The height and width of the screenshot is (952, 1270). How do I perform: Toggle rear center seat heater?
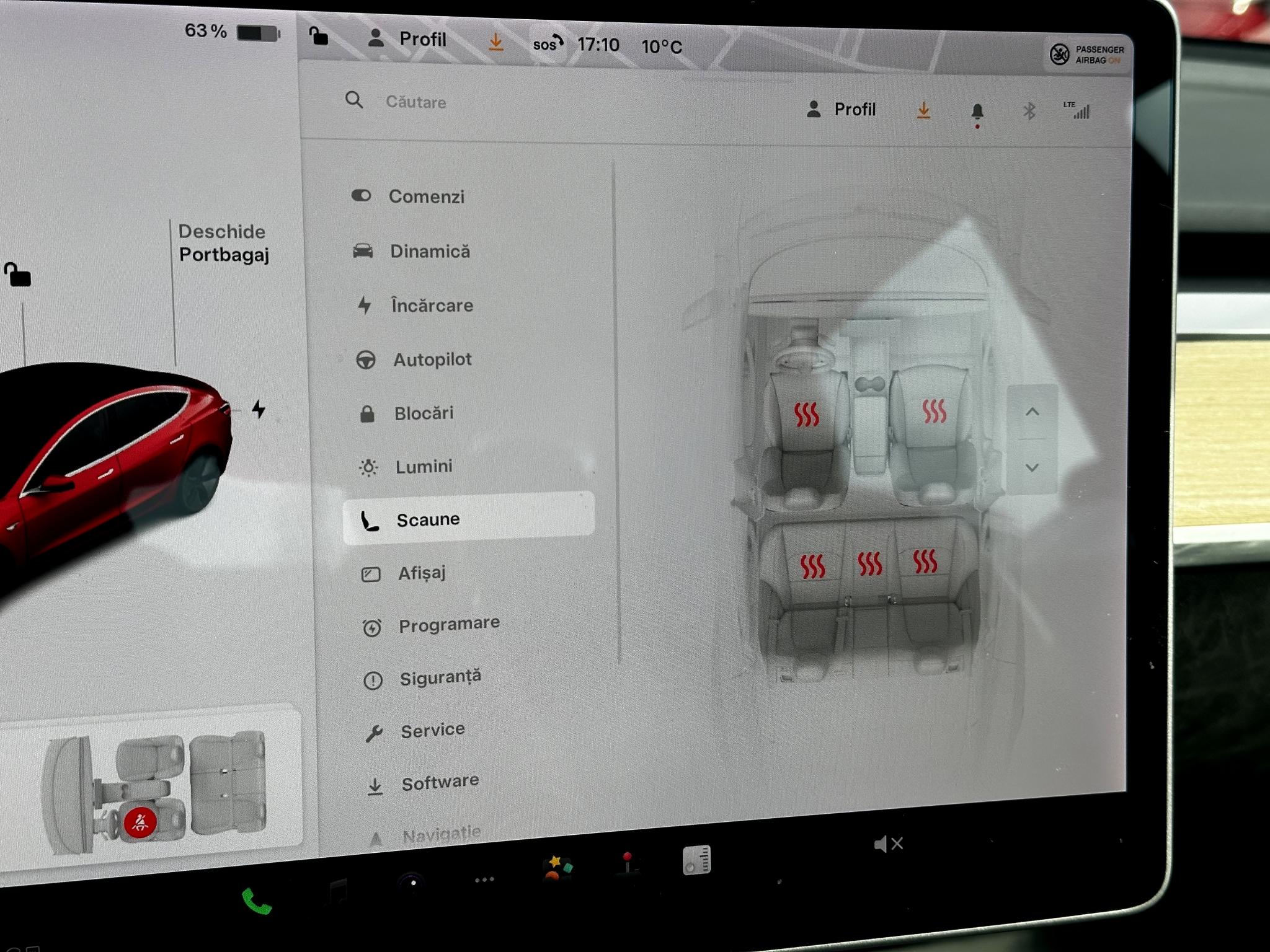pyautogui.click(x=869, y=563)
